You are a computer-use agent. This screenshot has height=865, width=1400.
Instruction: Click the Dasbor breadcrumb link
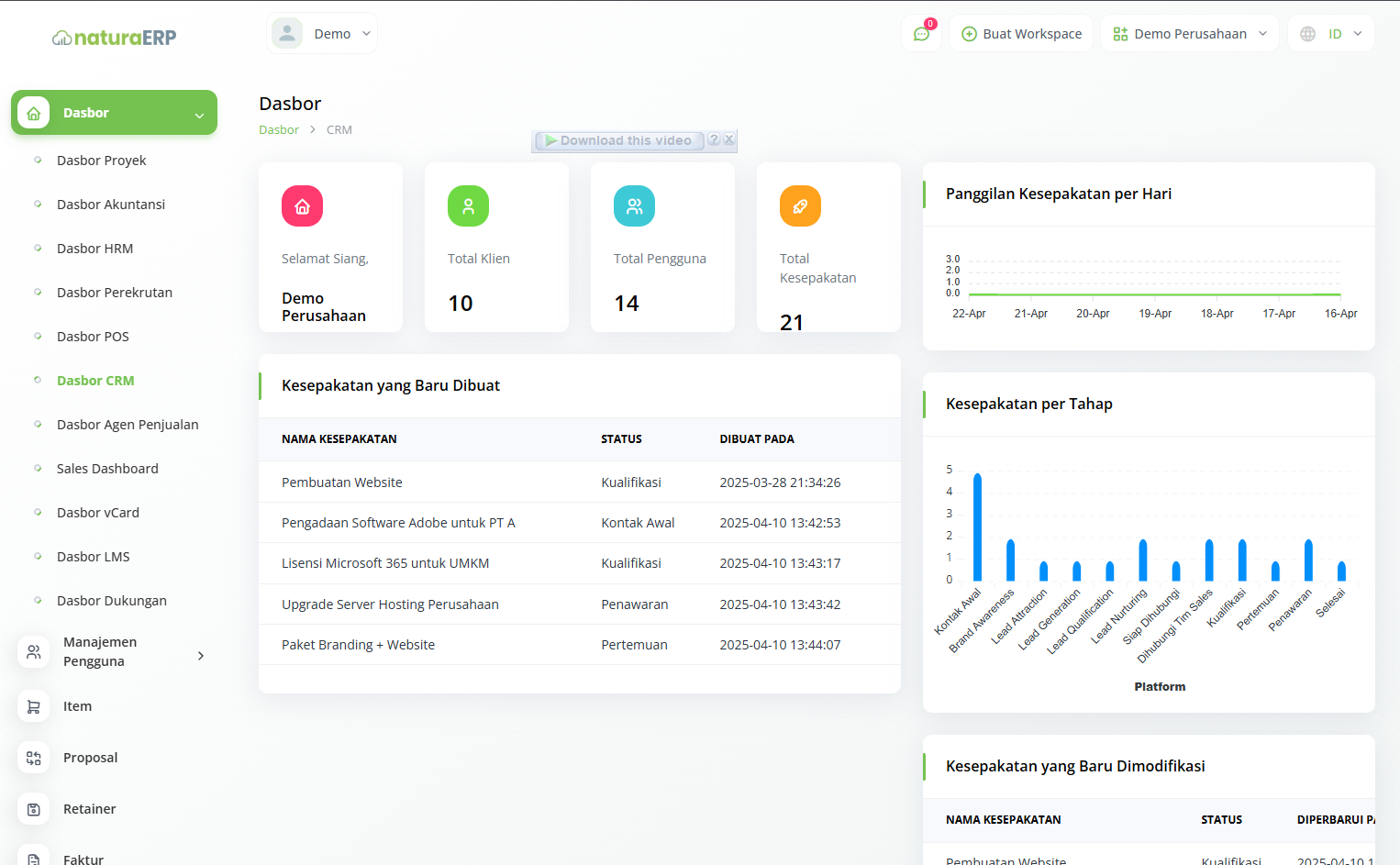[x=279, y=129]
